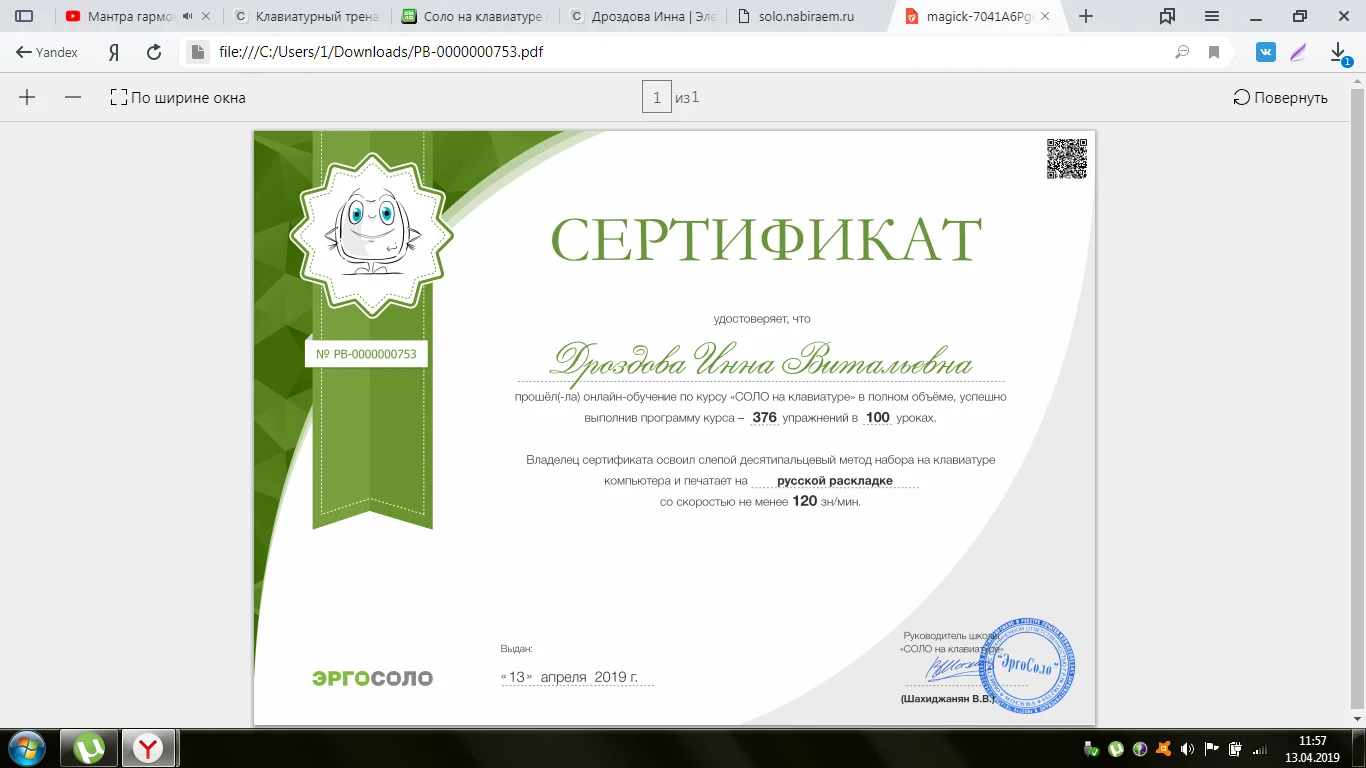Screen dimensions: 1366x768
Task: Click the page number input field
Action: pyautogui.click(x=656, y=98)
